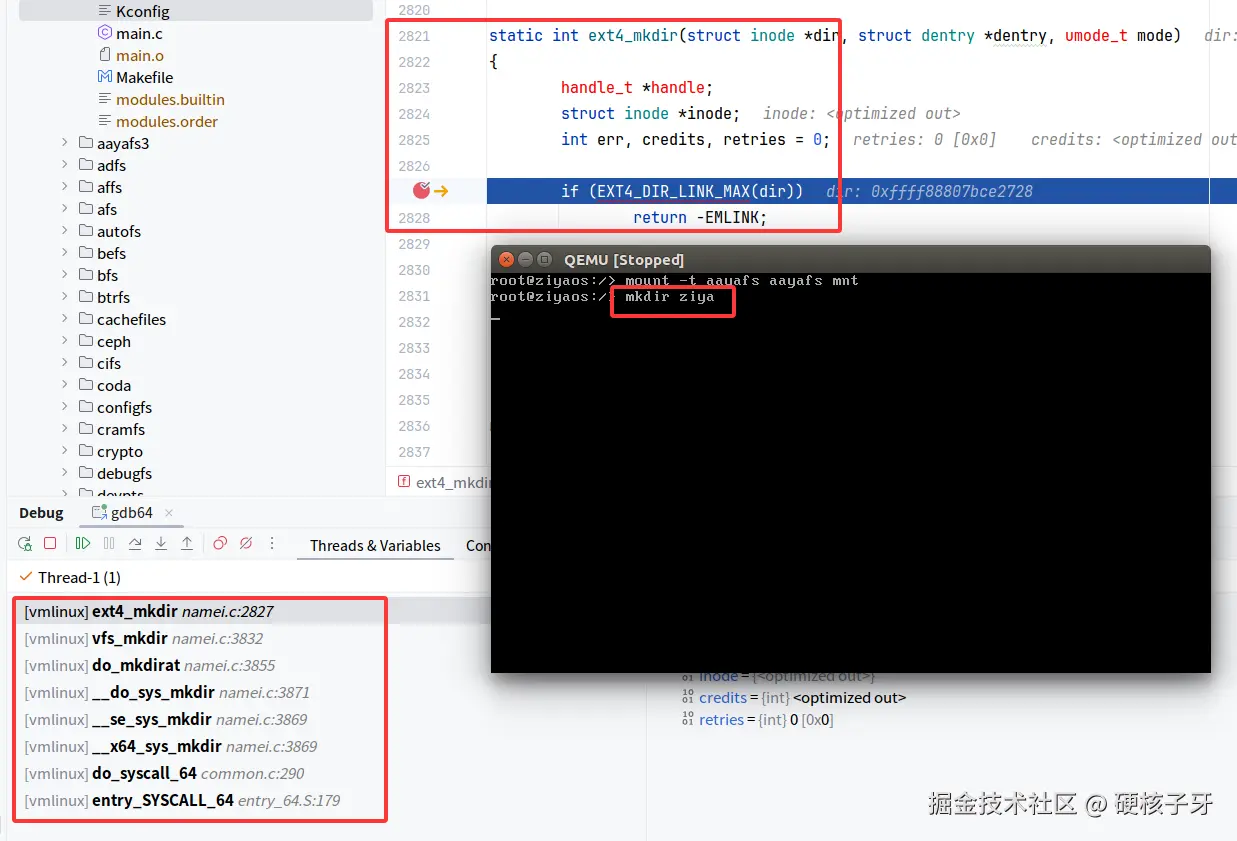Open View Breakpoints dialog icon

tap(220, 544)
